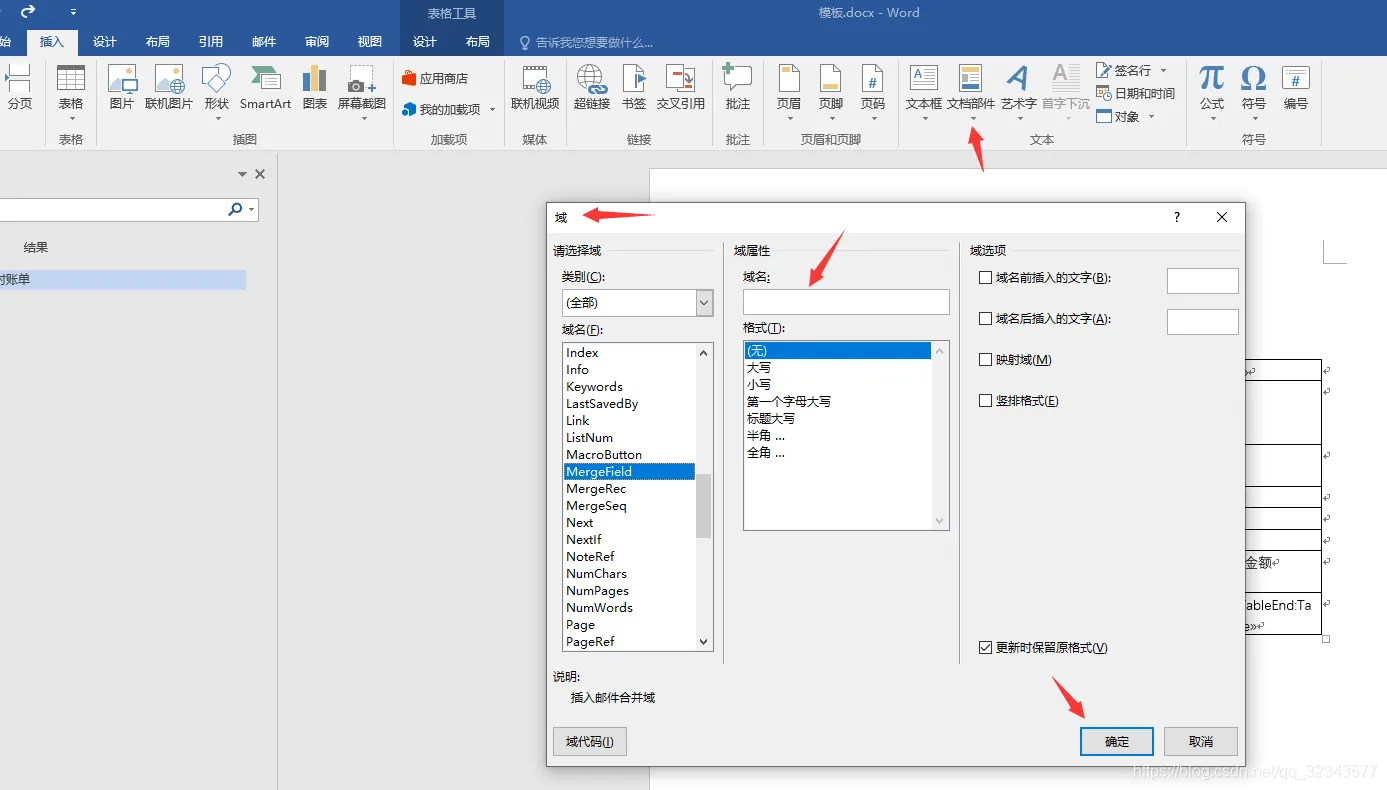Expand 我的加载项 dropdown arrow

point(492,109)
